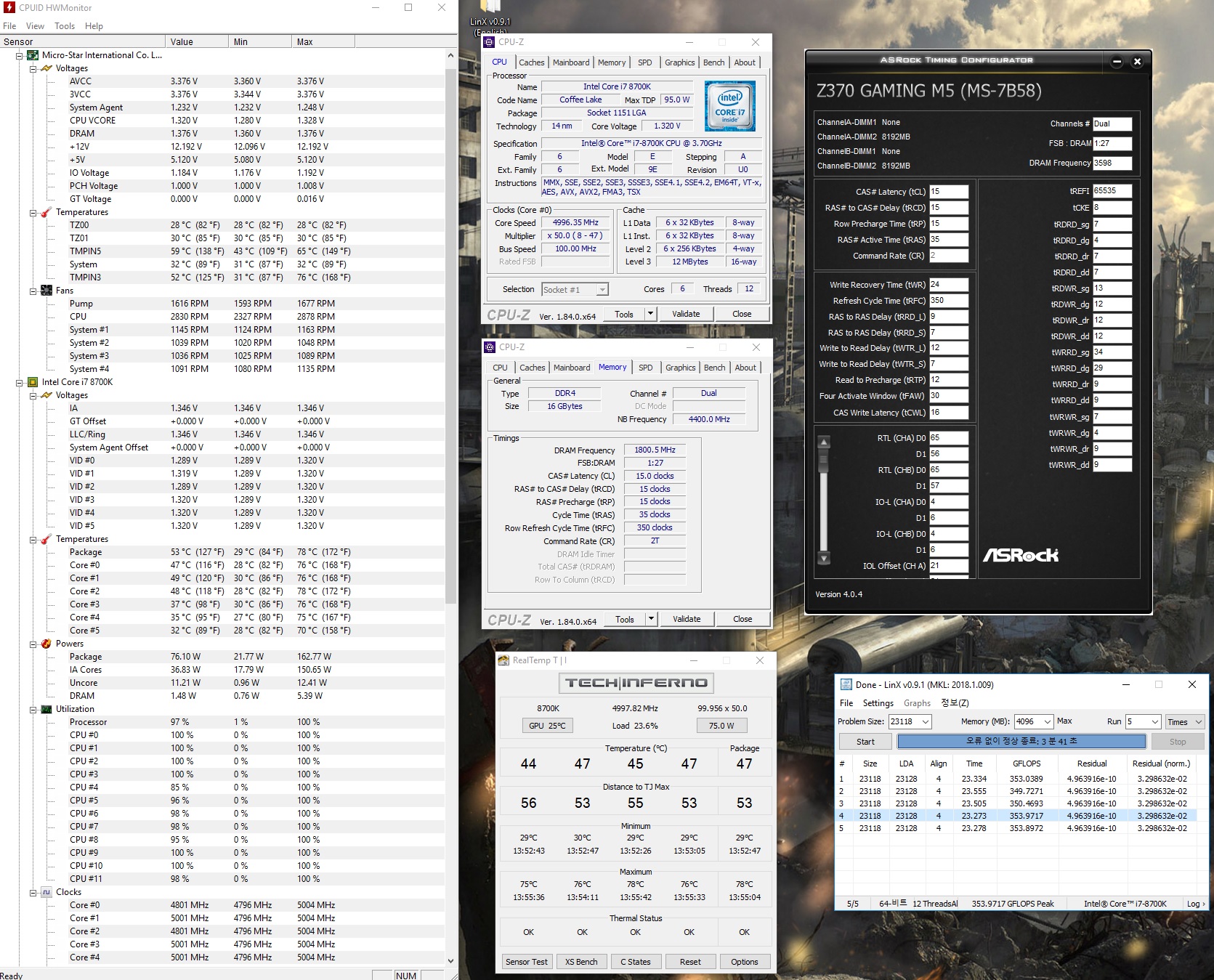Close the ASRock Timing Configurator window

(x=1138, y=62)
